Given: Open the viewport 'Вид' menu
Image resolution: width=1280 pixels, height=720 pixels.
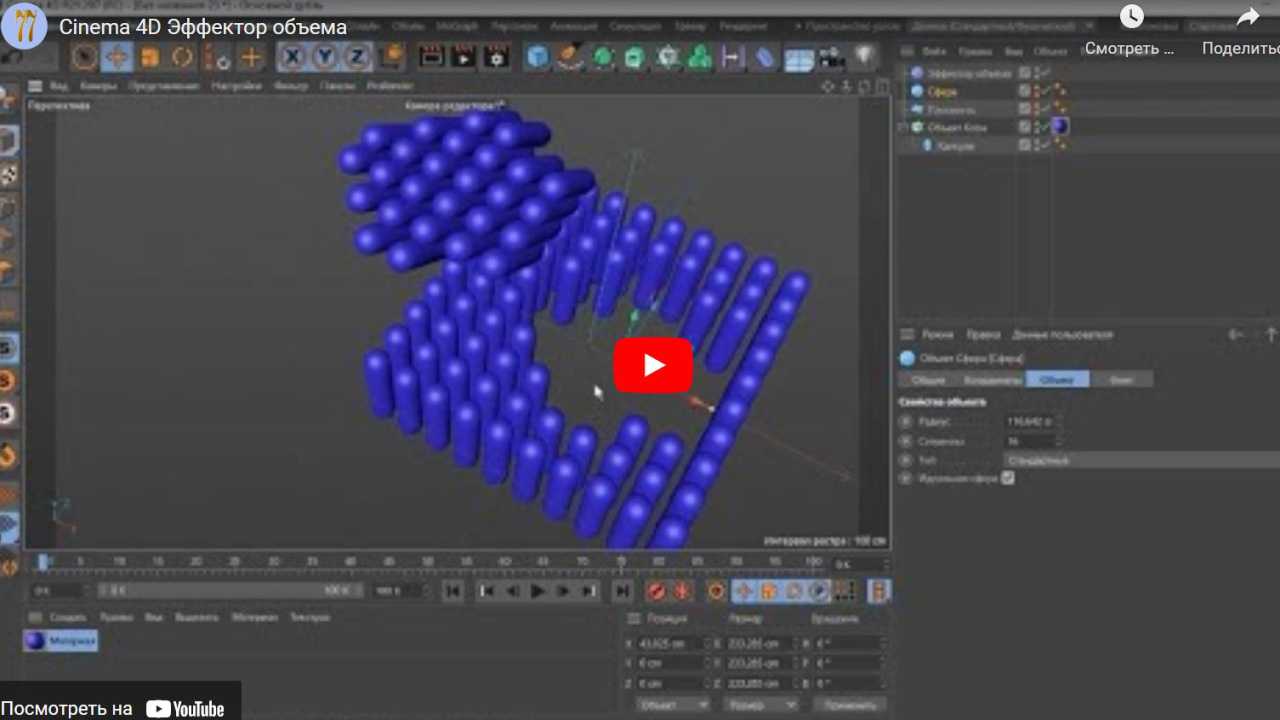Looking at the screenshot, I should [x=59, y=86].
